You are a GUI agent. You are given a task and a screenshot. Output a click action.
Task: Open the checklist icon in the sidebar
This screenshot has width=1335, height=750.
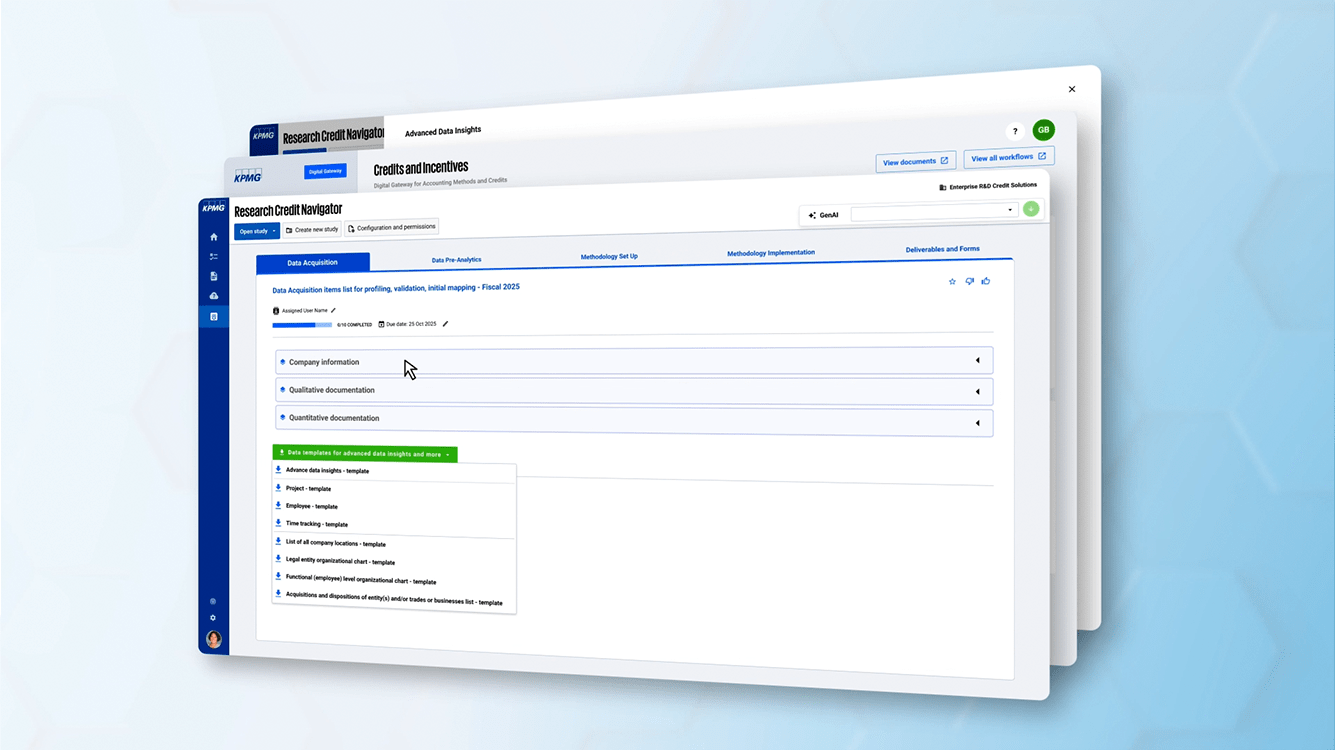coord(213,257)
